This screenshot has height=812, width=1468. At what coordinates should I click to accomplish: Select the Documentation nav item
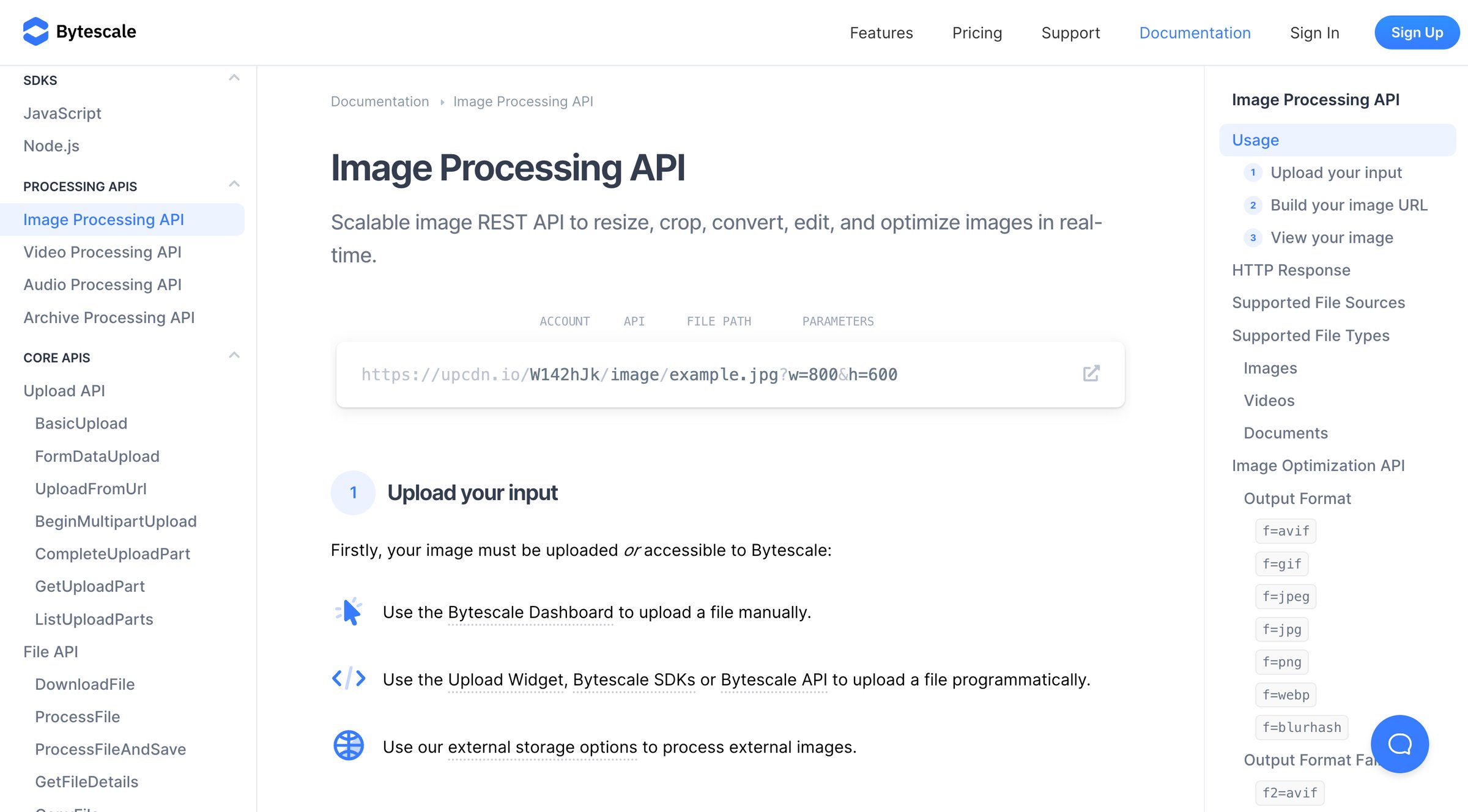tap(1195, 32)
